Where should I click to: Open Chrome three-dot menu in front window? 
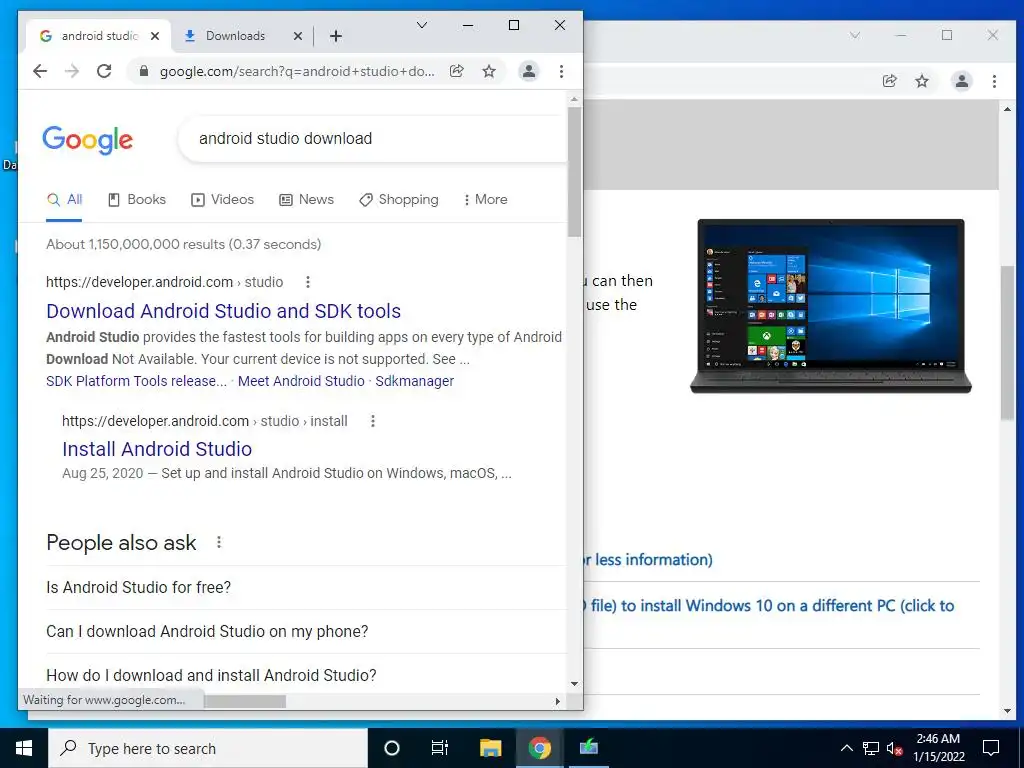(562, 71)
